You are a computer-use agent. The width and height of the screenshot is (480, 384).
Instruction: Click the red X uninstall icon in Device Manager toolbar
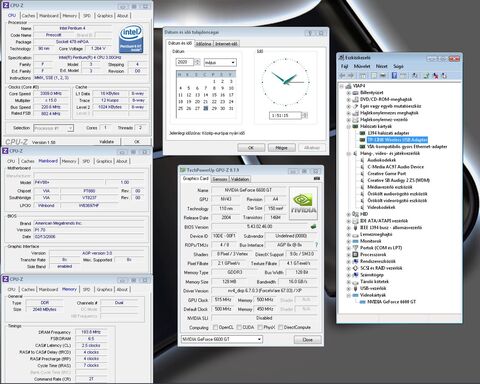click(436, 76)
